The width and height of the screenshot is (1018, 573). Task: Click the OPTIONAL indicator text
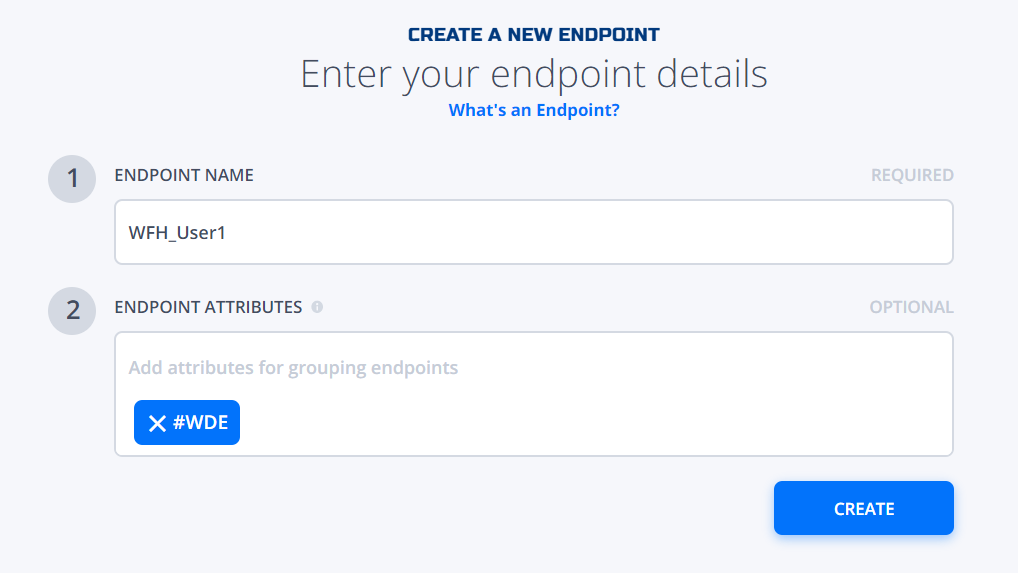(912, 307)
